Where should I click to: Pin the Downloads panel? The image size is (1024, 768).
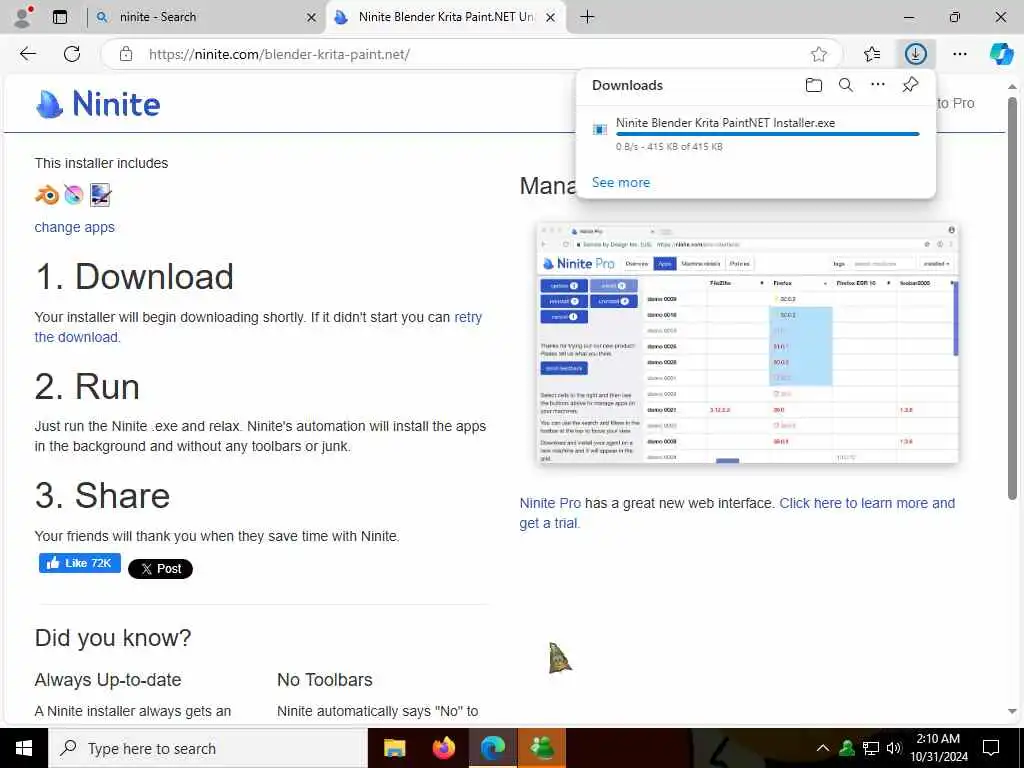pos(910,85)
